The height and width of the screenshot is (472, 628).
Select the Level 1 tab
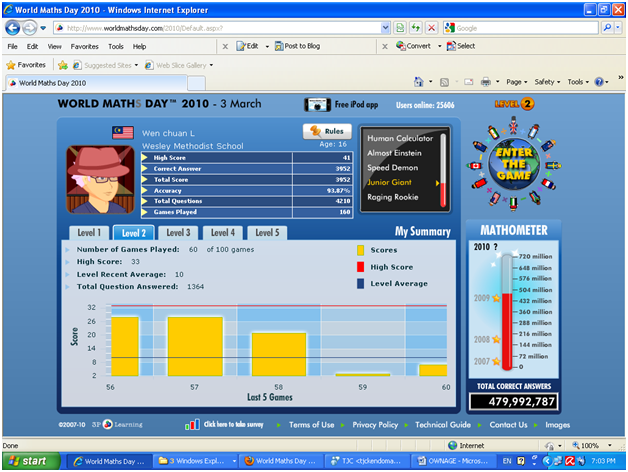coord(89,233)
